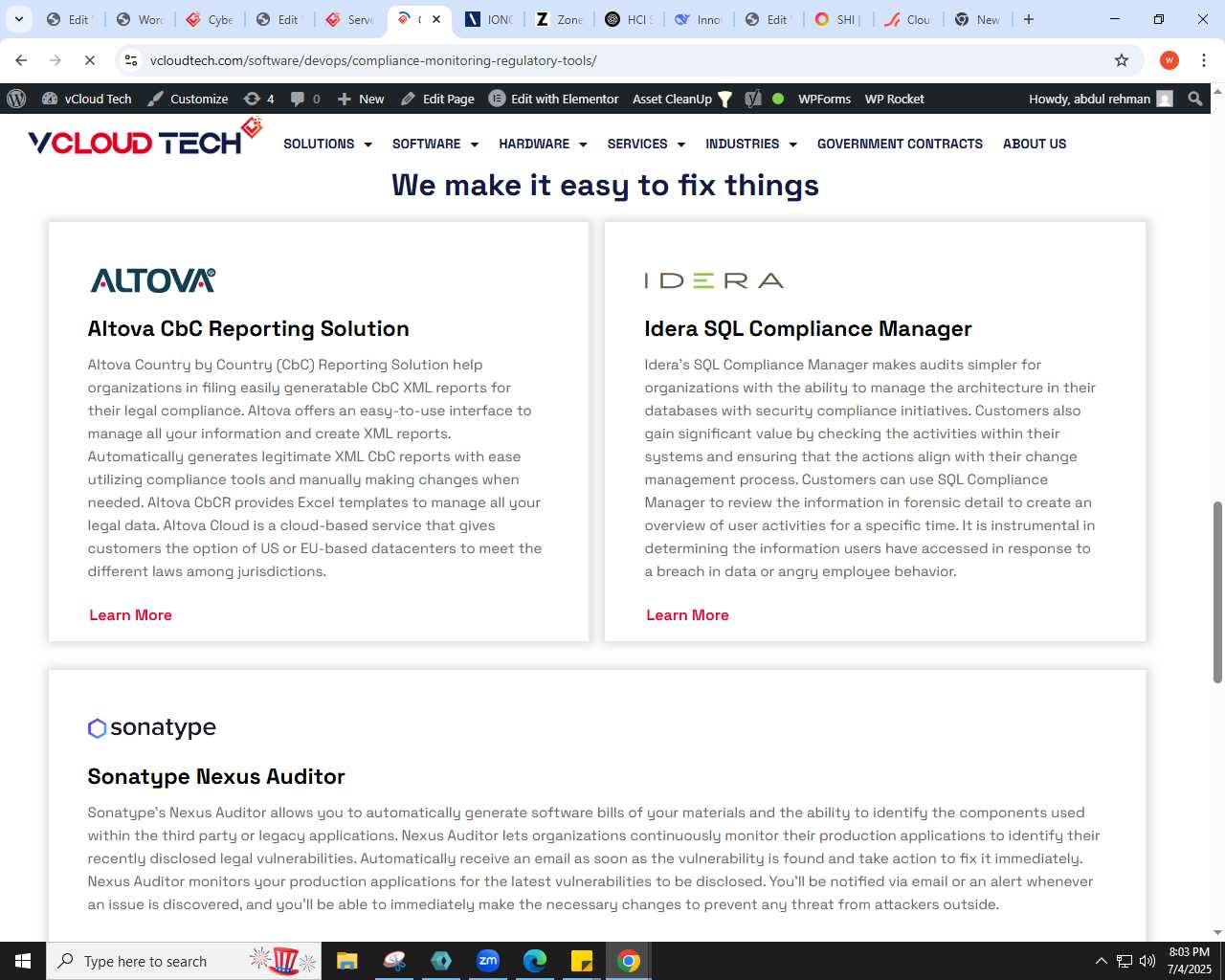Open Sticky Notes from the taskbar
This screenshot has width=1225, height=980.
pyautogui.click(x=582, y=961)
